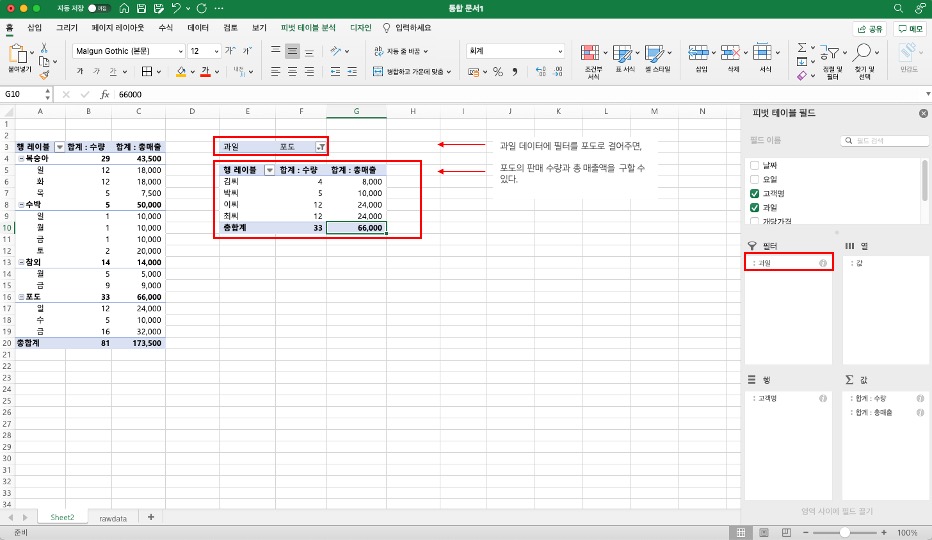Click the percent style icon
The height and width of the screenshot is (540, 932).
pos(496,71)
